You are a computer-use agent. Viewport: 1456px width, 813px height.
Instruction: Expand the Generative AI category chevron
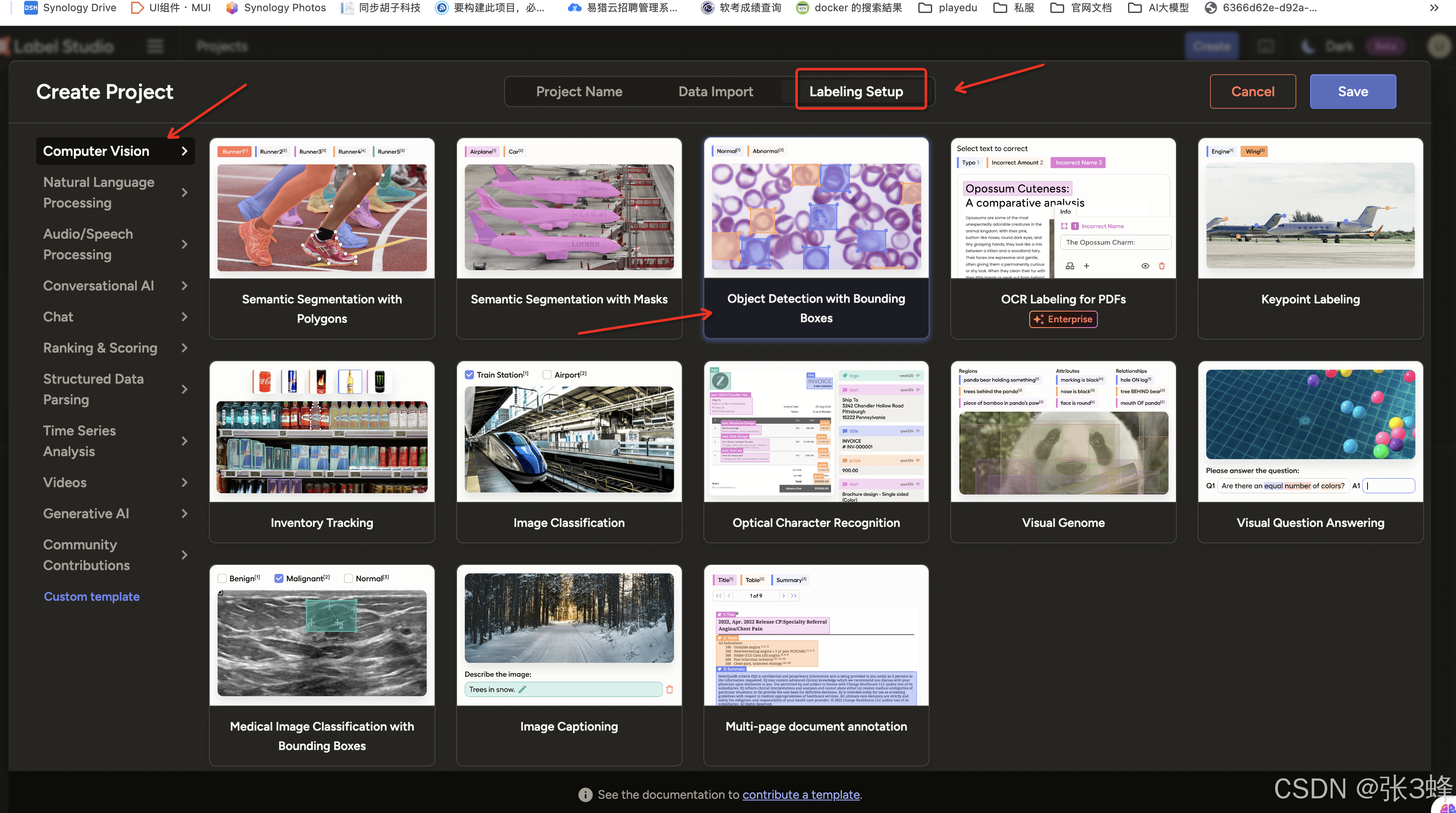184,514
